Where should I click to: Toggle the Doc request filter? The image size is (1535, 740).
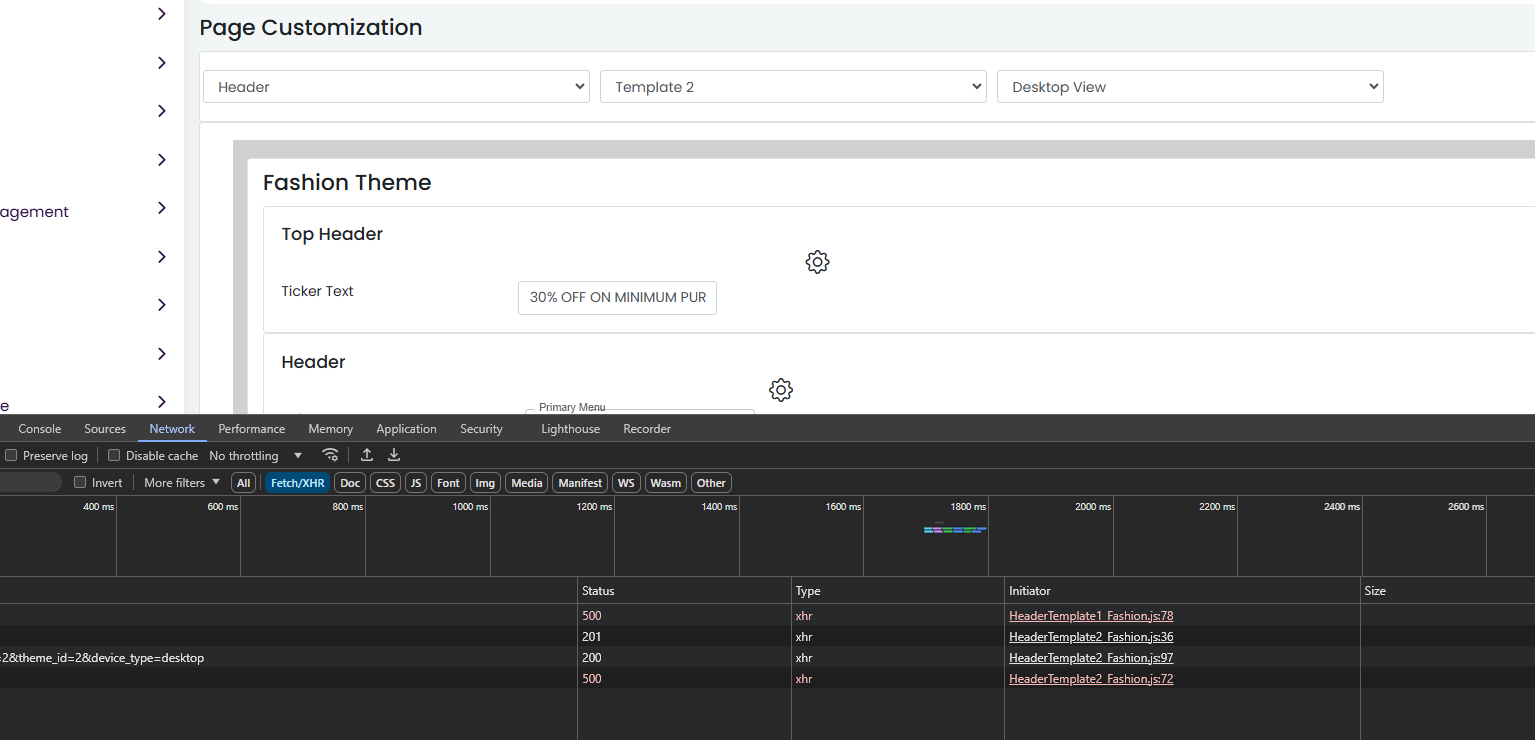click(350, 483)
